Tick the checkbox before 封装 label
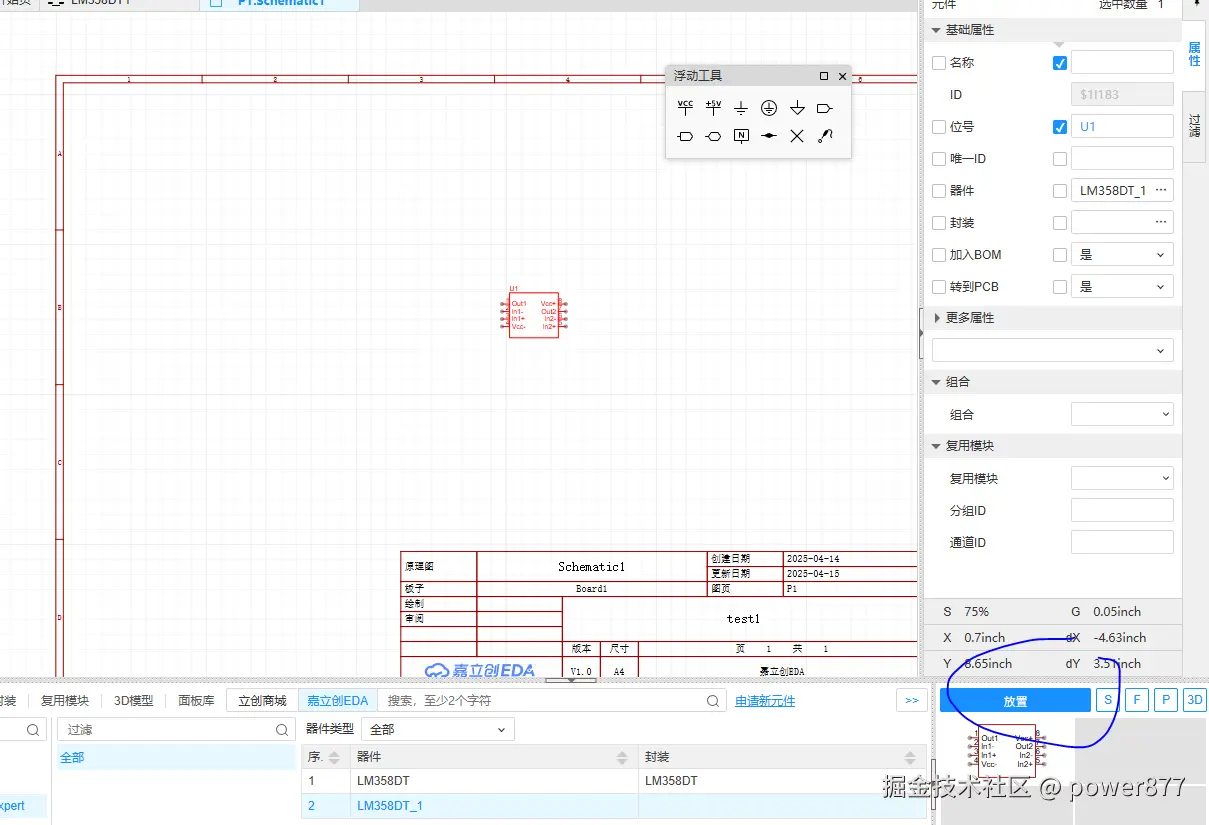The height and width of the screenshot is (825, 1209). click(938, 223)
